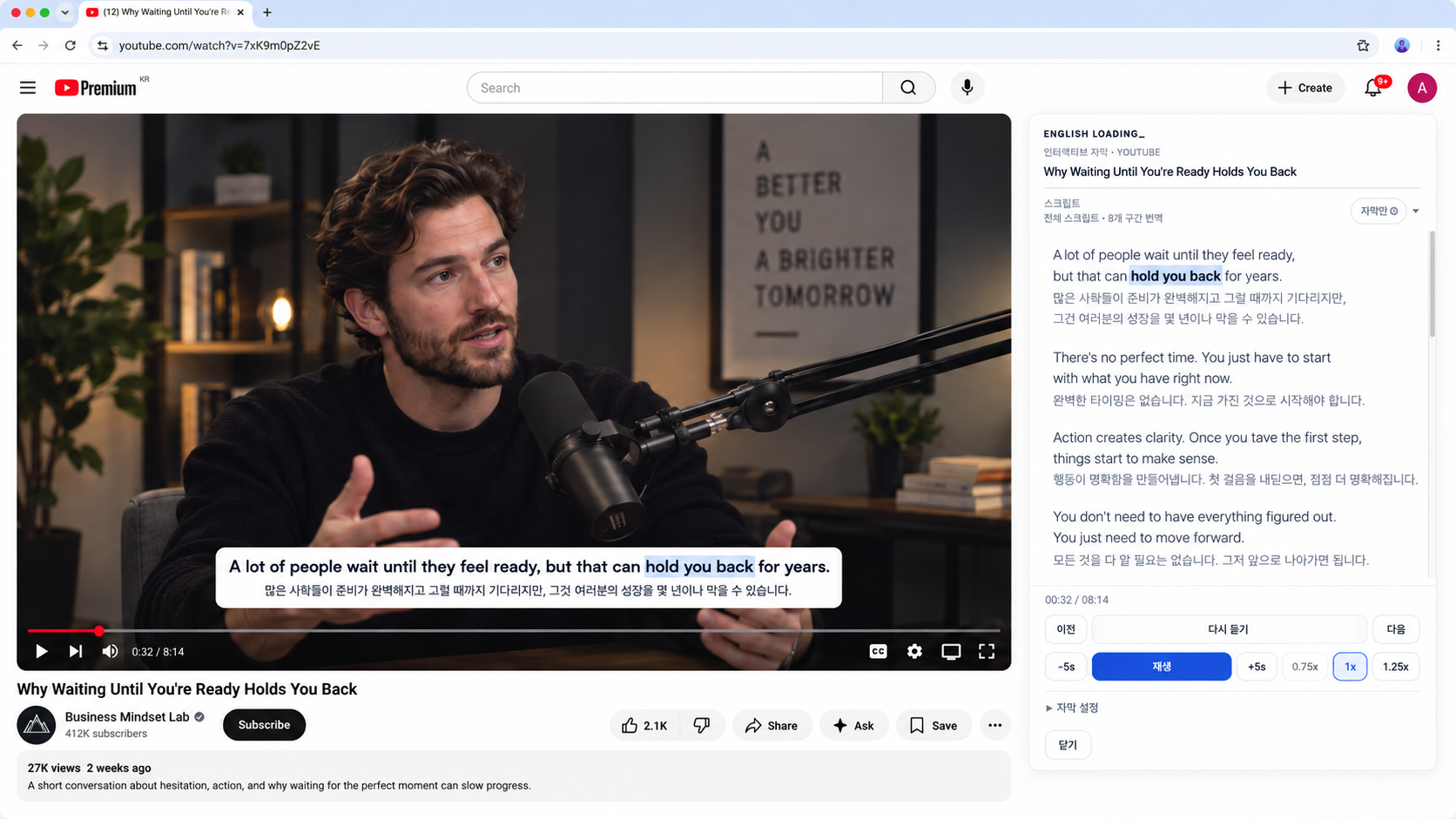Image resolution: width=1456 pixels, height=819 pixels.
Task: Close the YouTube browser tab
Action: pyautogui.click(x=240, y=12)
